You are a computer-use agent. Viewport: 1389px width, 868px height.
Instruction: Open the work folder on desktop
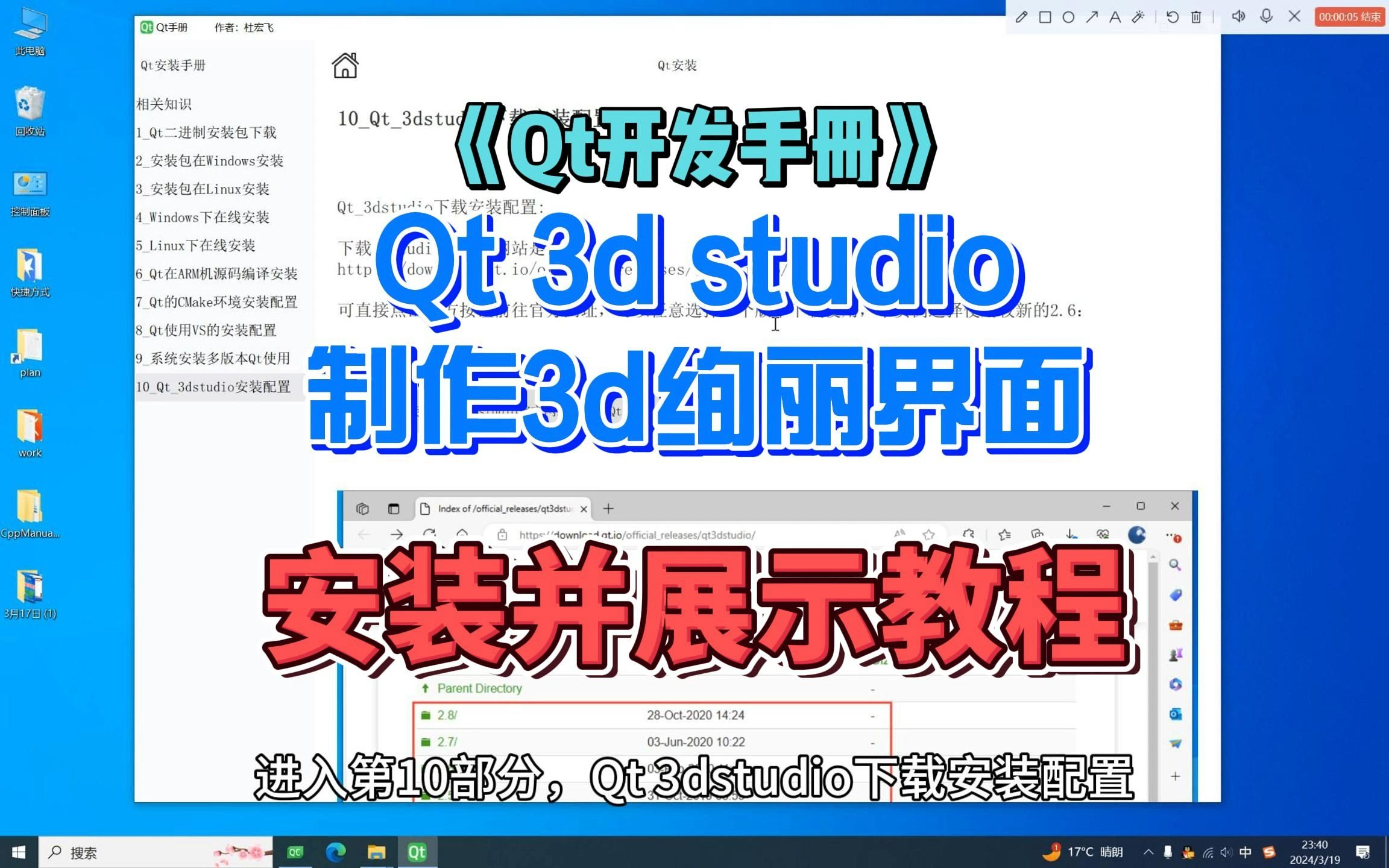(x=30, y=434)
